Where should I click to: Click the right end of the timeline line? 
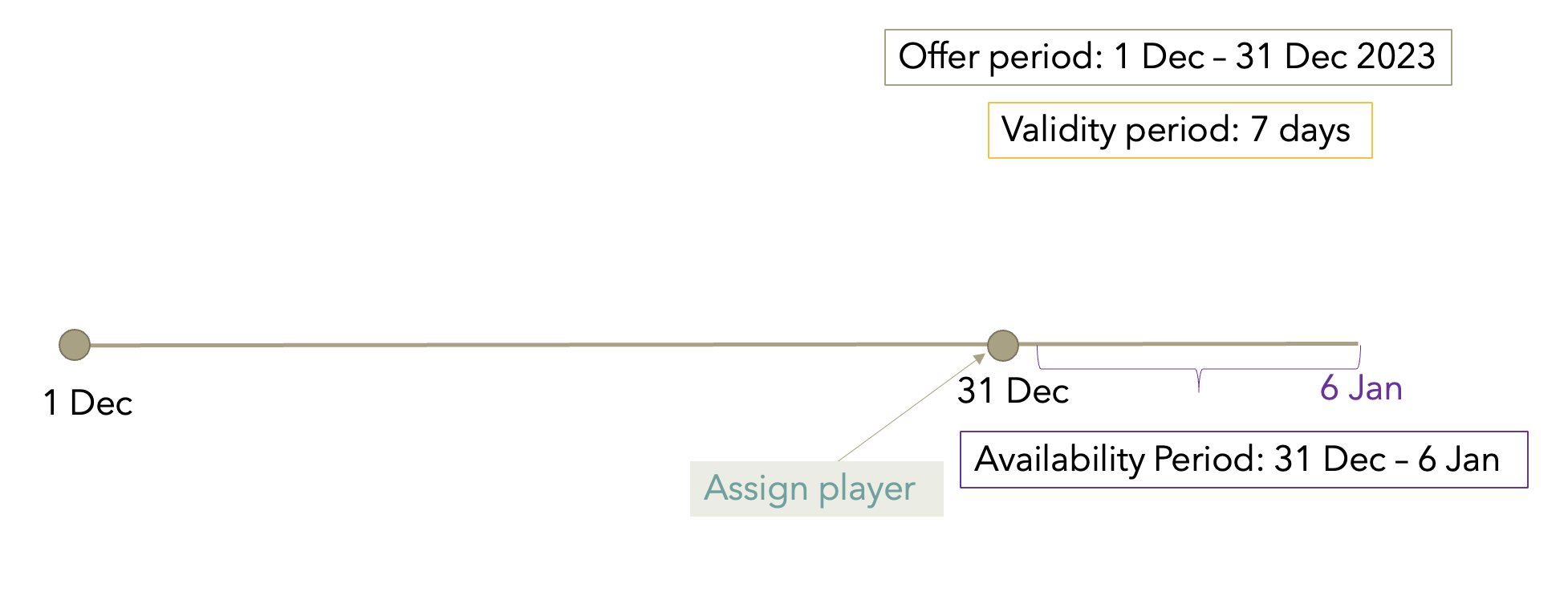pyautogui.click(x=1355, y=344)
